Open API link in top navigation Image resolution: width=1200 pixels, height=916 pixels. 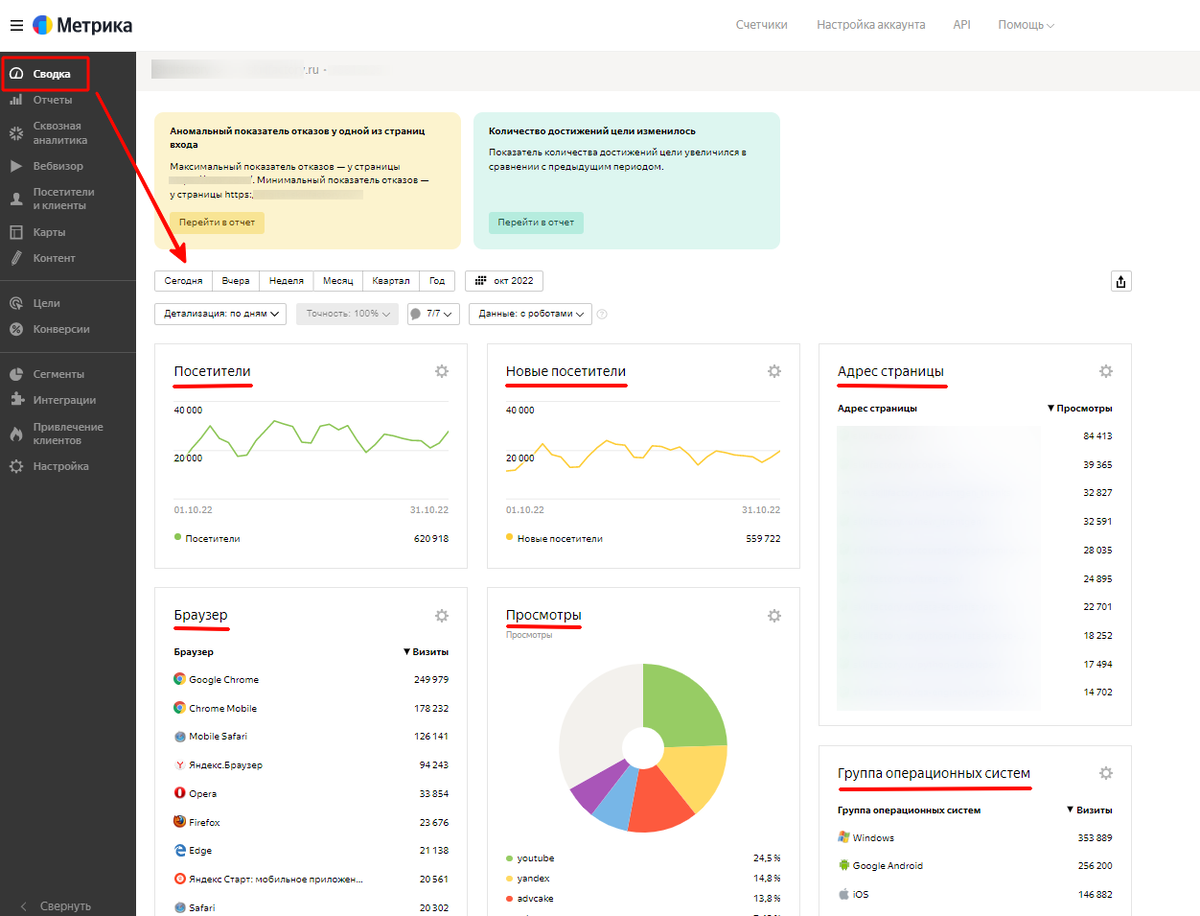[962, 25]
